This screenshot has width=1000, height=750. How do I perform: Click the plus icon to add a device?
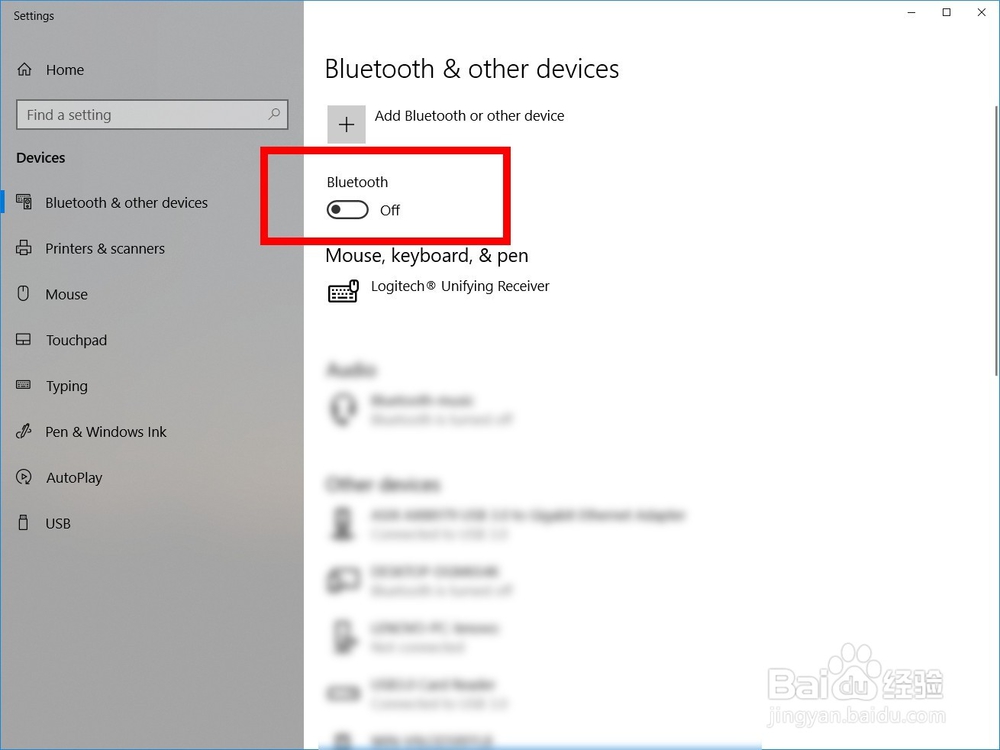(x=346, y=124)
